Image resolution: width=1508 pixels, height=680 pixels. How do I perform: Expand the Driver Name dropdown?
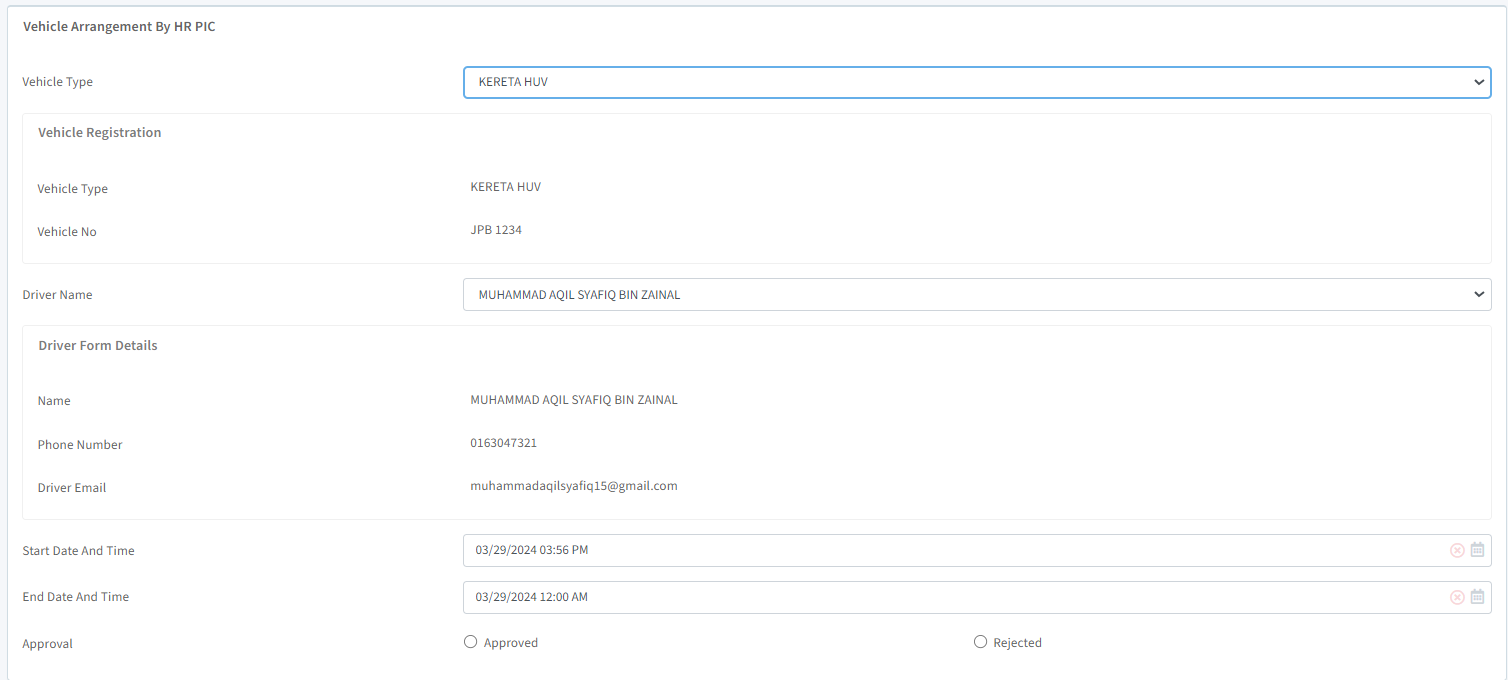click(976, 295)
